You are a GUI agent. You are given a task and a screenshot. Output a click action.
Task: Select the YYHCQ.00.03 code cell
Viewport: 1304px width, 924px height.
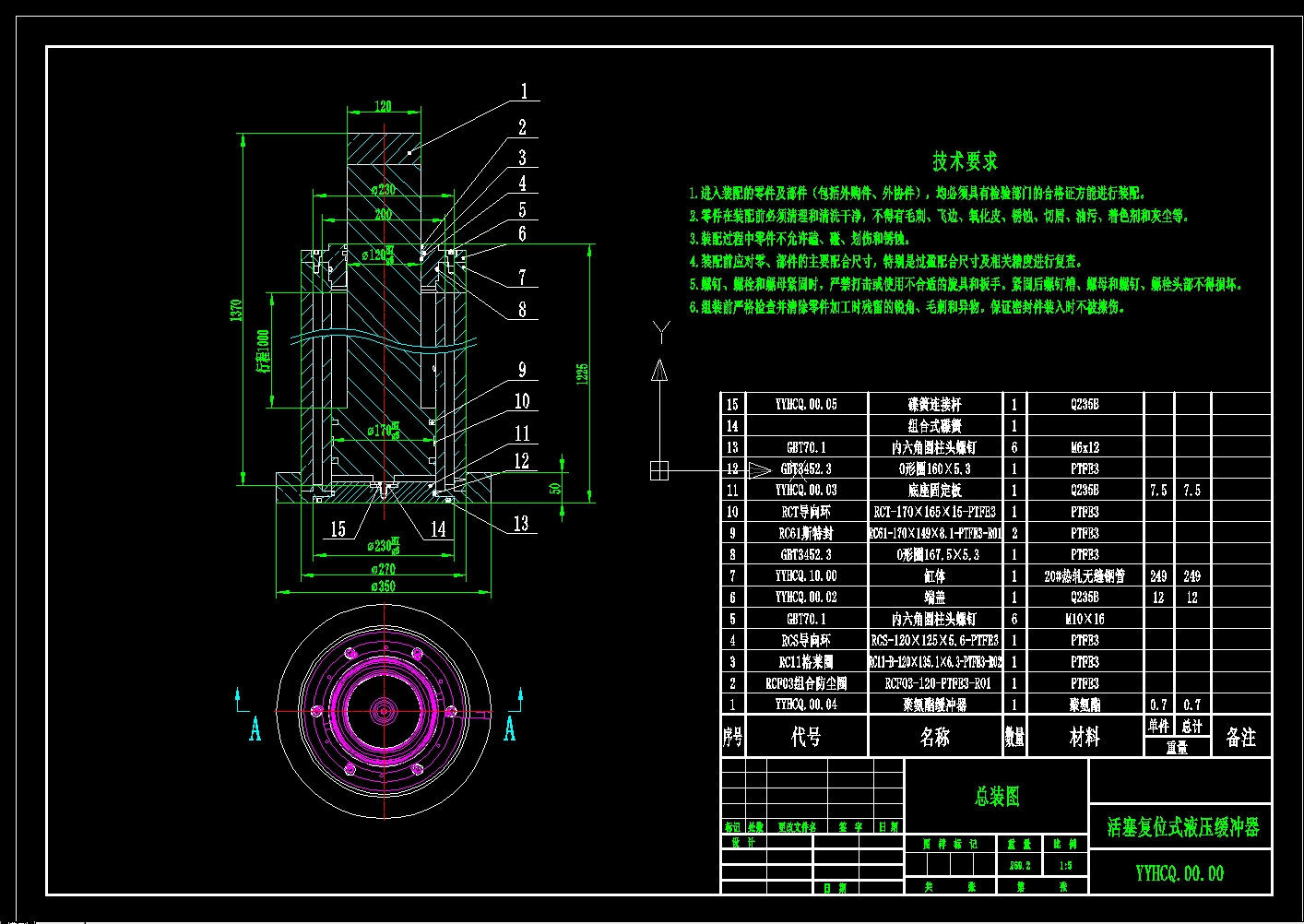(806, 491)
